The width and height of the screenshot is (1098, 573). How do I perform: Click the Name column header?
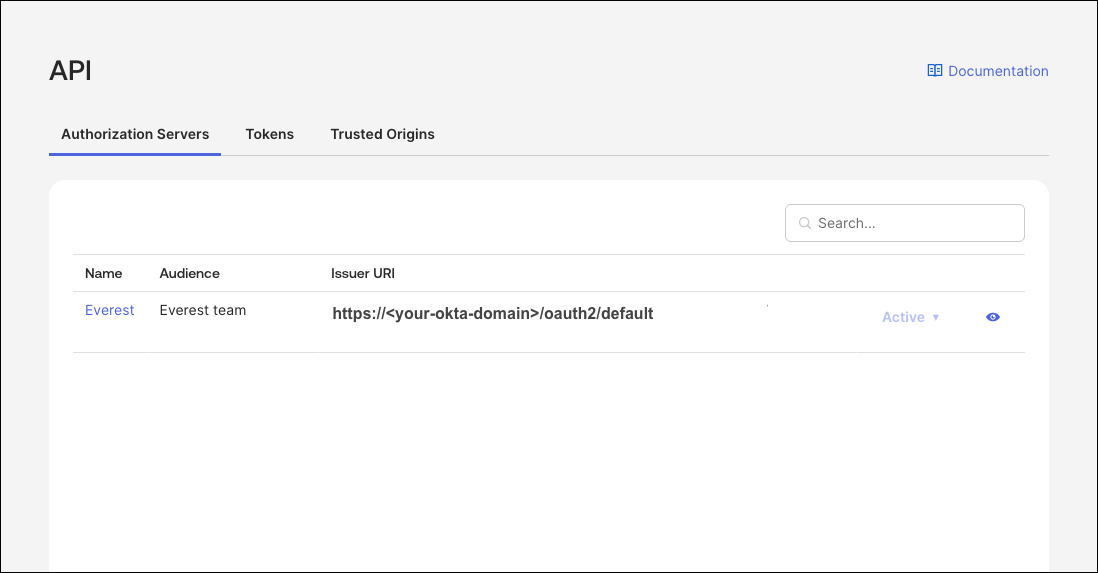[x=103, y=273]
